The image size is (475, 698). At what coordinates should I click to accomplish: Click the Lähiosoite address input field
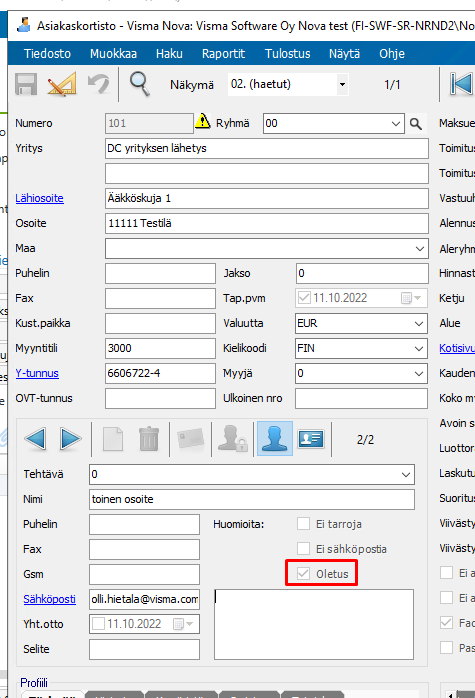pos(267,198)
